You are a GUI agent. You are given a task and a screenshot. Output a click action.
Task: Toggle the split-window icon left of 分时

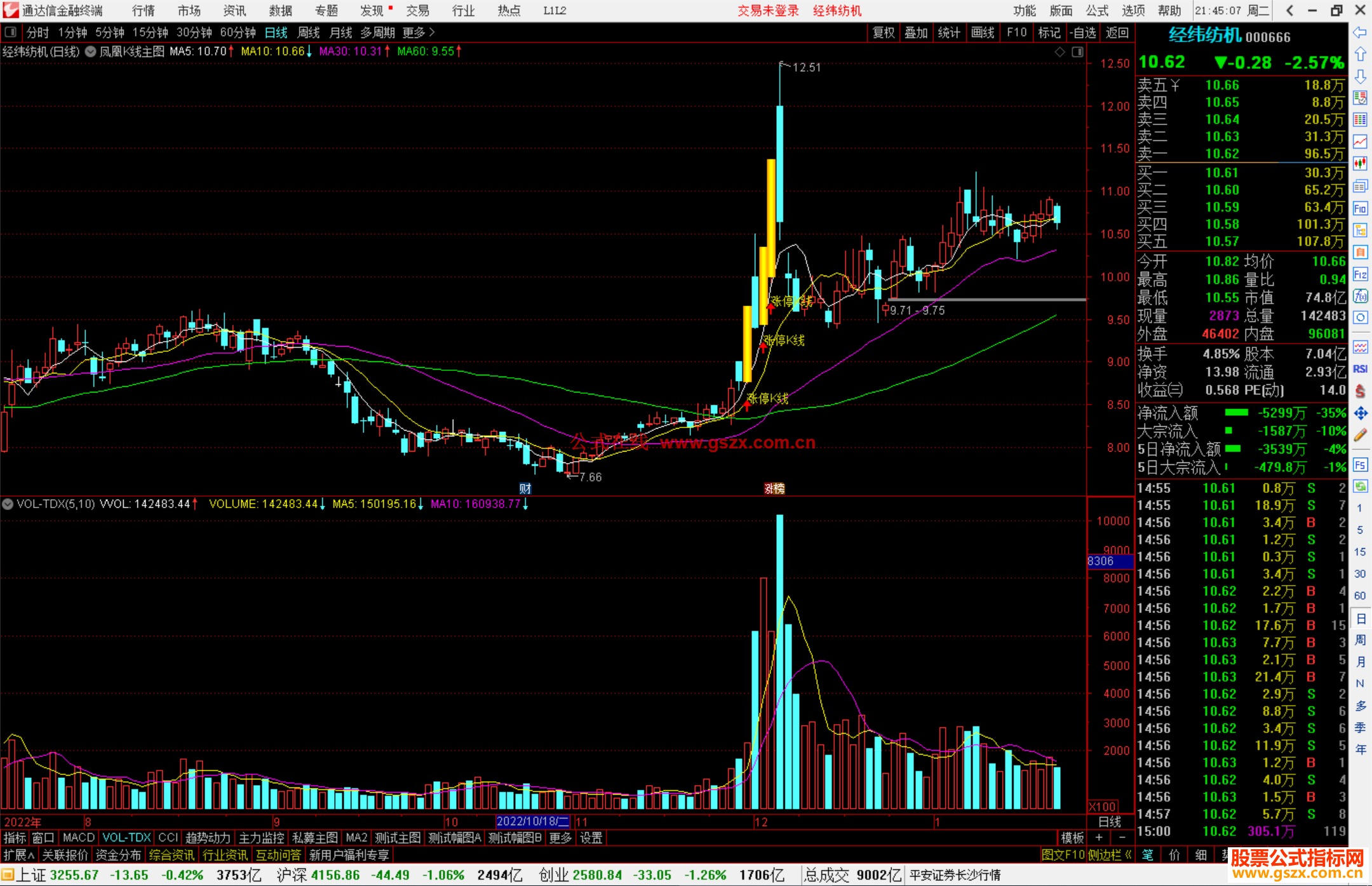pos(10,32)
